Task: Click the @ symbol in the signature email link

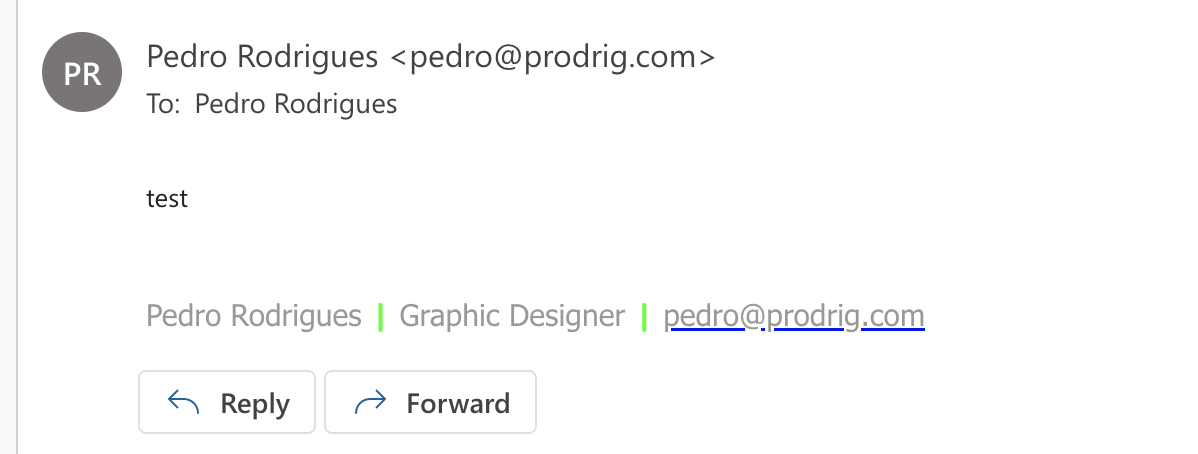Action: [x=754, y=316]
